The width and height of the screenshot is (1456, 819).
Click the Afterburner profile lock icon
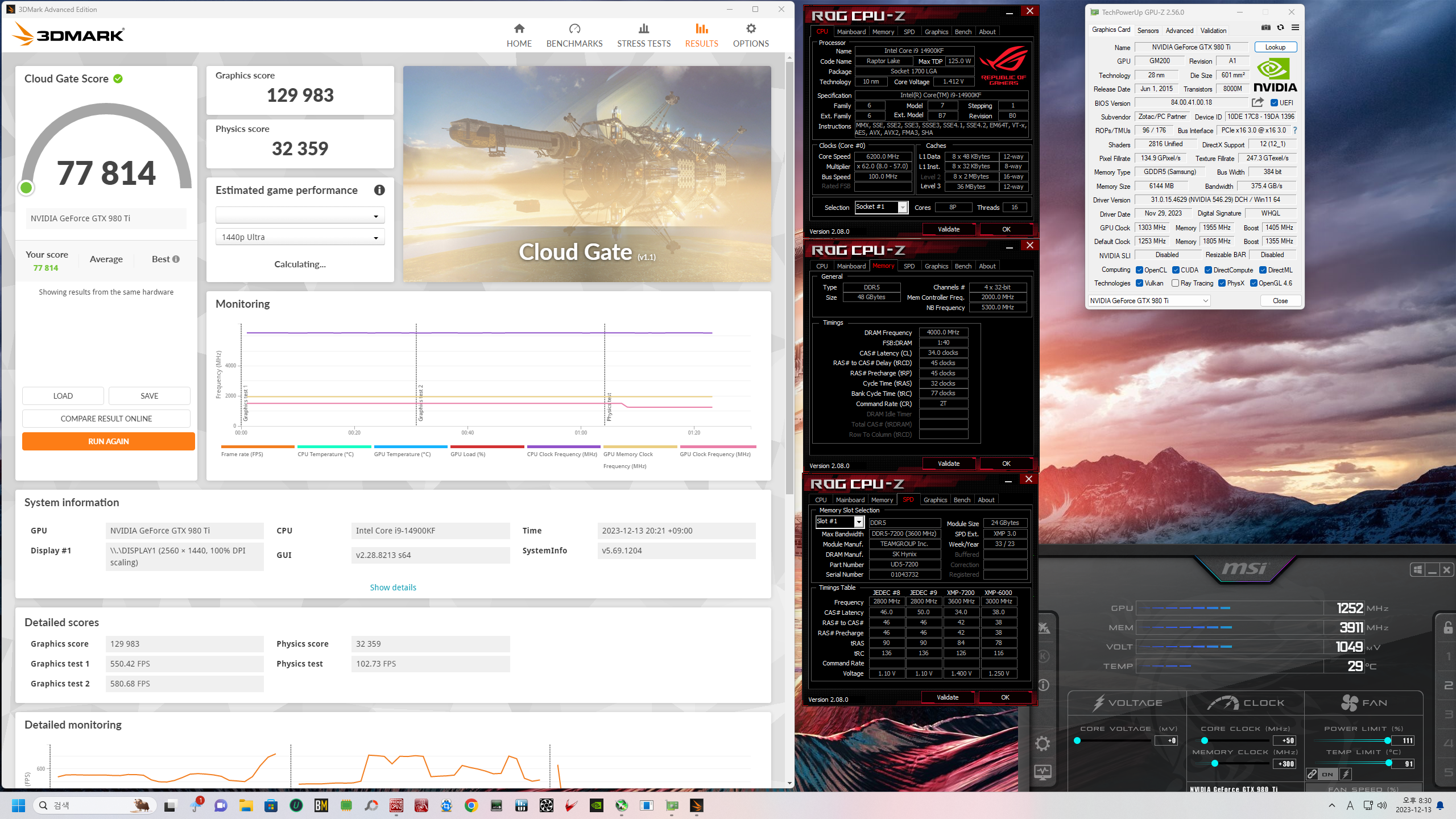click(1447, 627)
